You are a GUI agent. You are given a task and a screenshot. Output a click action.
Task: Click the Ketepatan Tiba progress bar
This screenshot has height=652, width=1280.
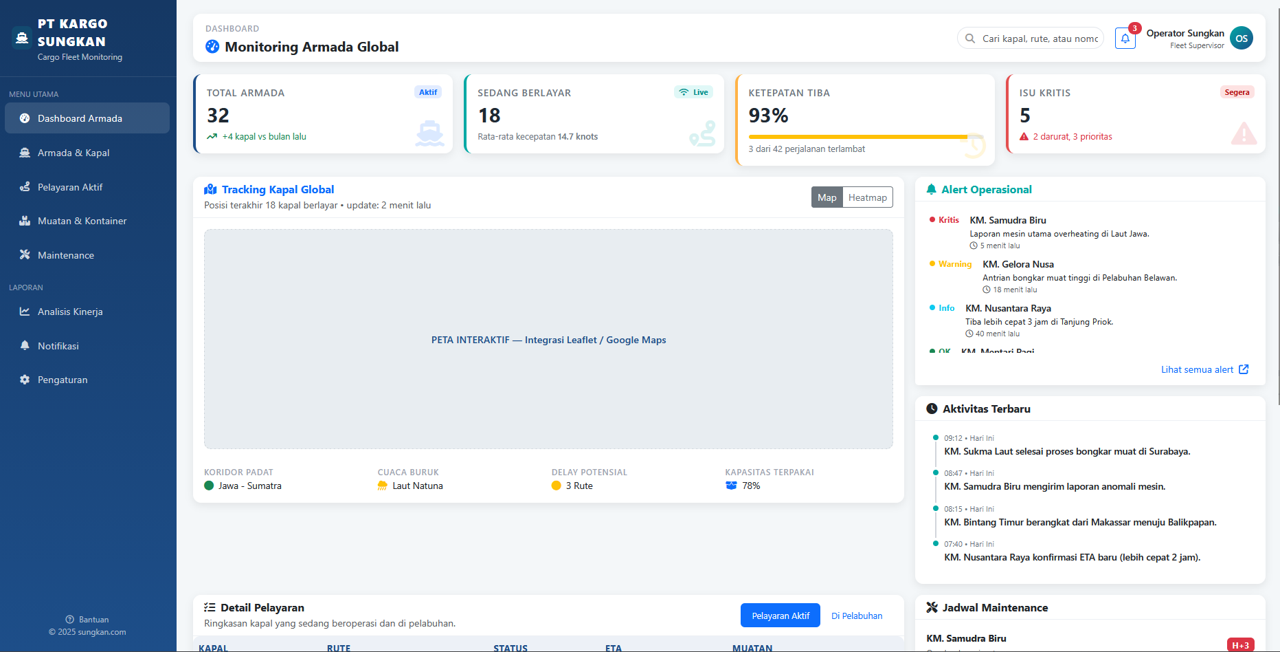pyautogui.click(x=858, y=137)
